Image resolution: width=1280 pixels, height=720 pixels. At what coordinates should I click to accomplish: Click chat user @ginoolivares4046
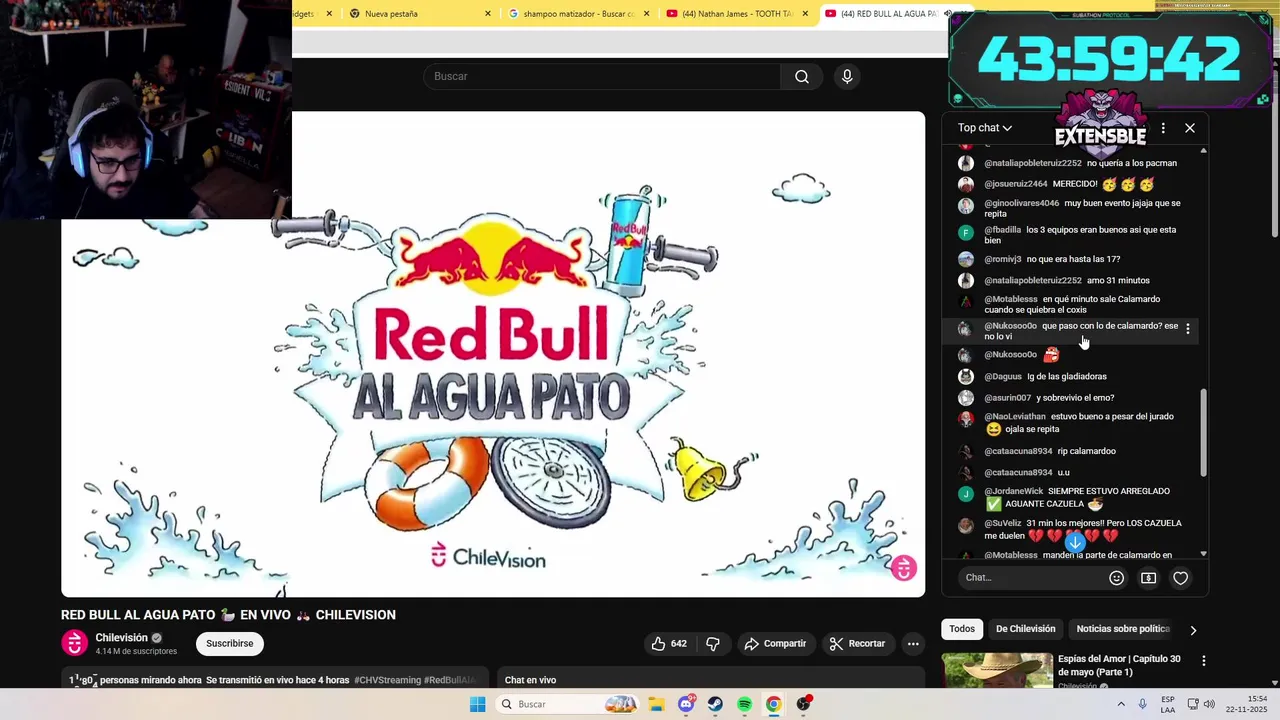pyautogui.click(x=1021, y=203)
